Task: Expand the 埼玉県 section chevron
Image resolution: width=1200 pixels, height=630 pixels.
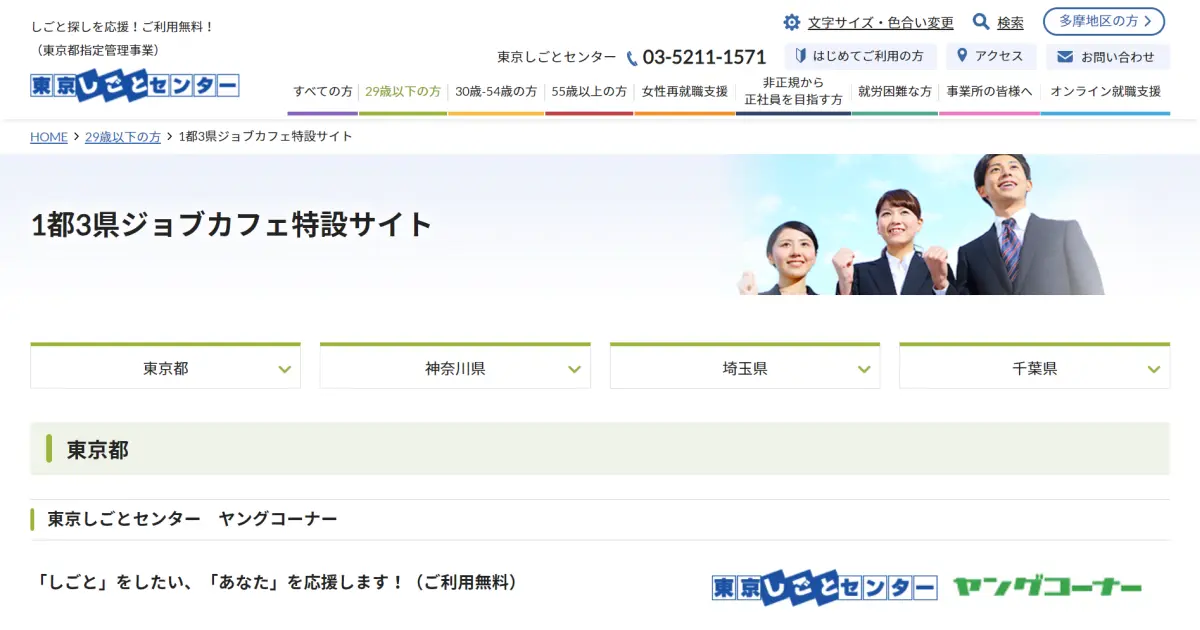Action: [x=864, y=369]
